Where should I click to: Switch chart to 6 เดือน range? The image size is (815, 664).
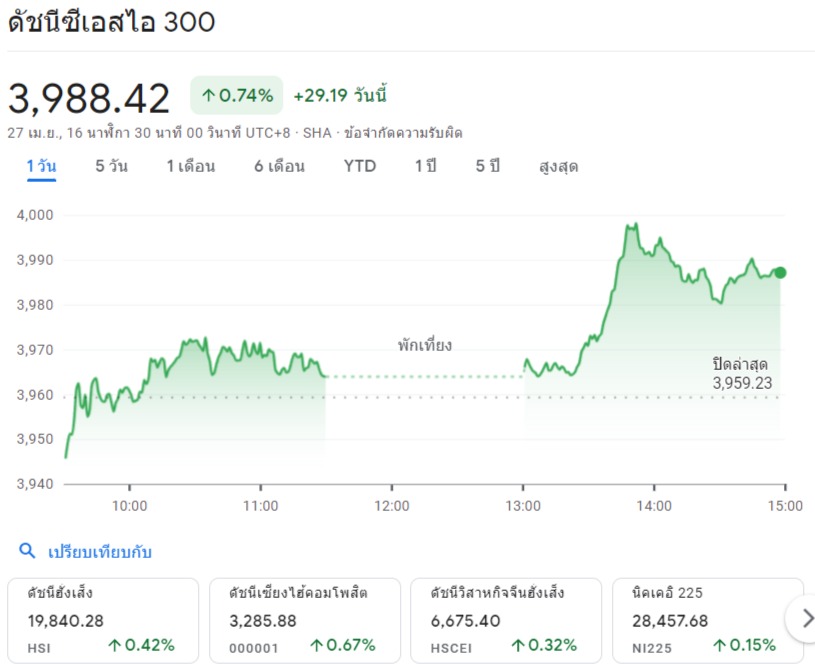tap(279, 166)
